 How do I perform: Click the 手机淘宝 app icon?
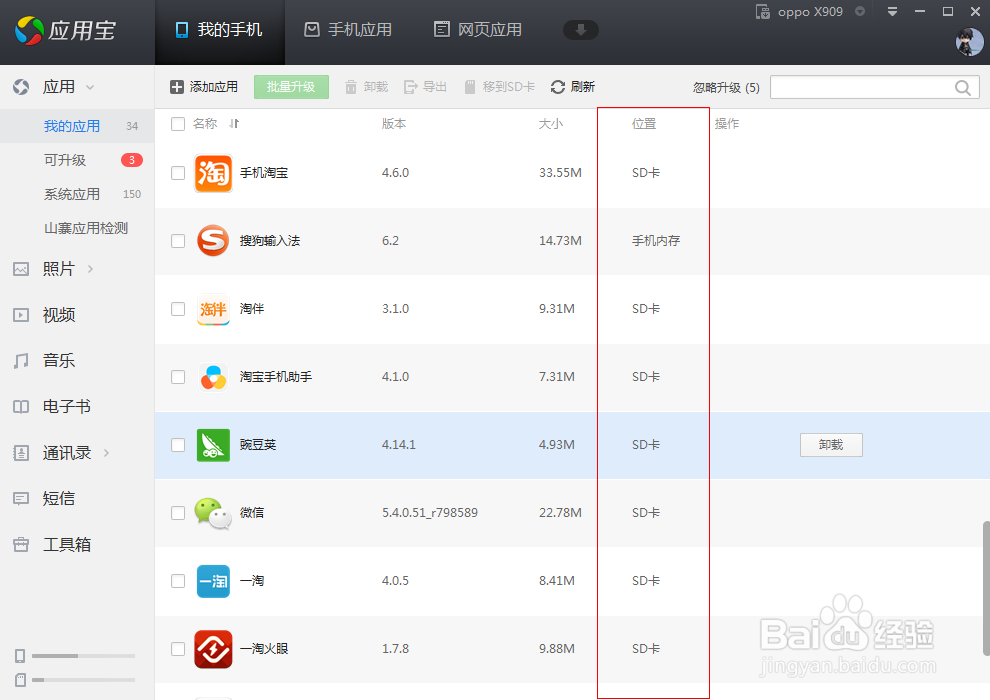pos(213,173)
